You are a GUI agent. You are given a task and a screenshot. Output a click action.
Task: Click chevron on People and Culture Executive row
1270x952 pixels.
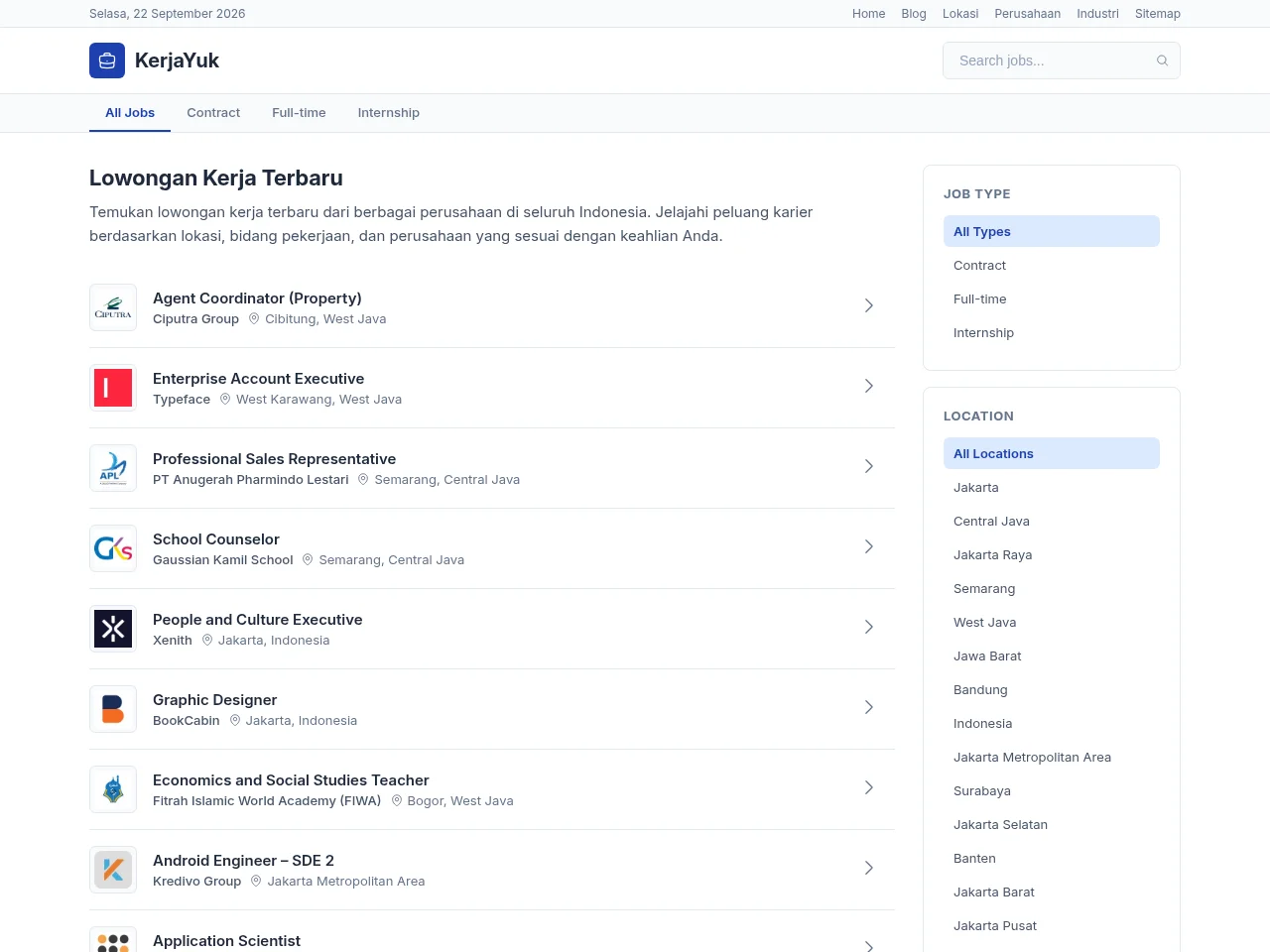click(x=869, y=627)
